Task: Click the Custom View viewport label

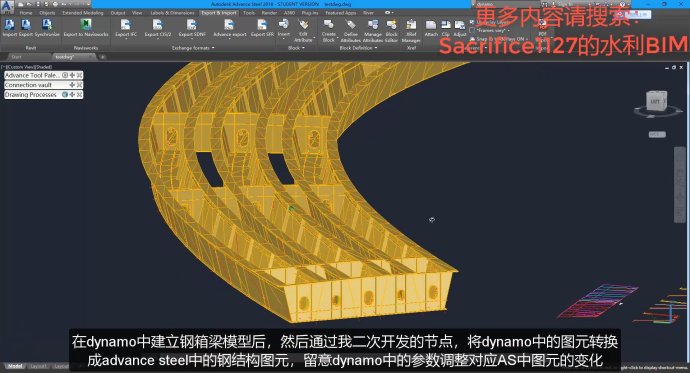Action: click(x=20, y=67)
